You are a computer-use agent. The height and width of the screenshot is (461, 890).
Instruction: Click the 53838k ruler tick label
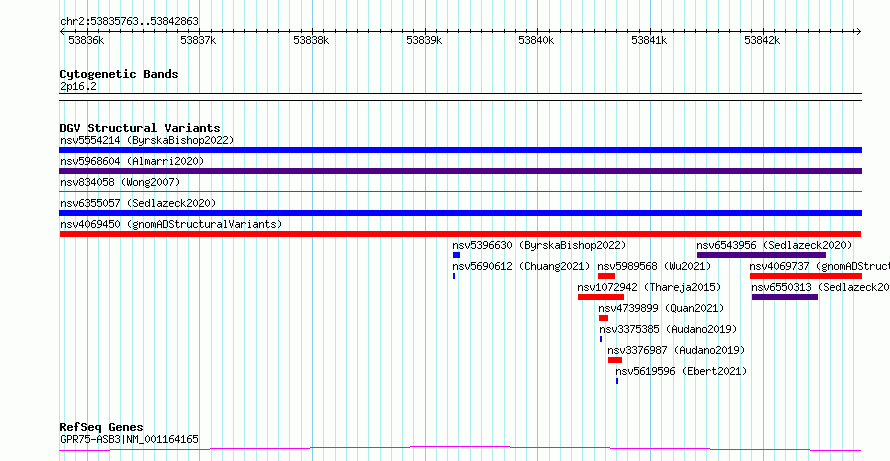[x=311, y=40]
